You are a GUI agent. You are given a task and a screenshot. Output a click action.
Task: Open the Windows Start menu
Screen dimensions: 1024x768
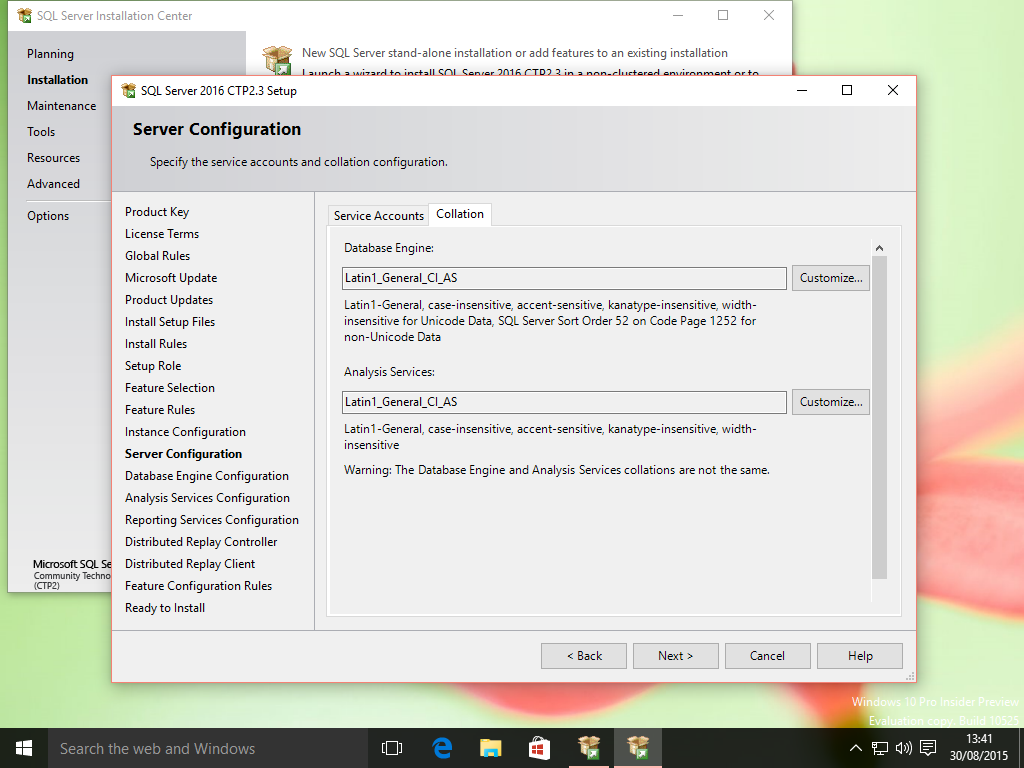click(23, 747)
